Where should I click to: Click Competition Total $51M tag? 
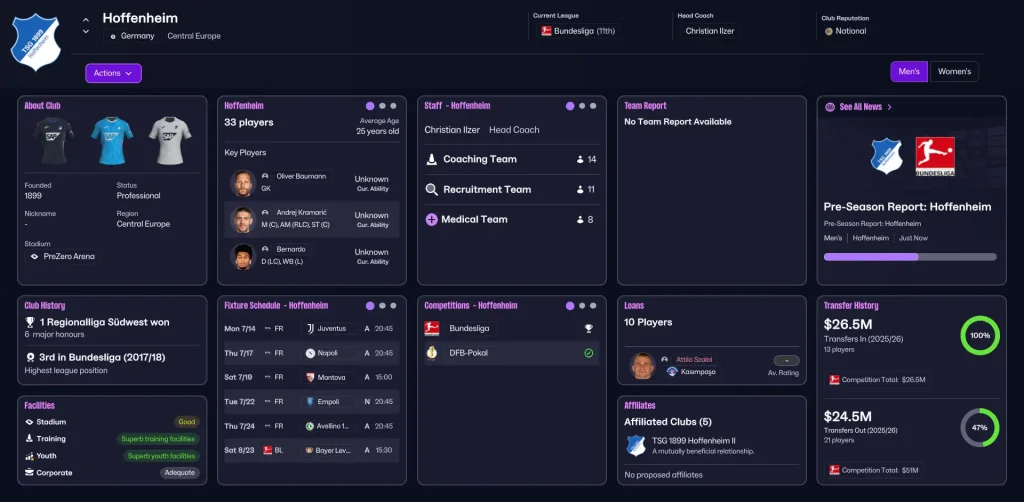874,470
